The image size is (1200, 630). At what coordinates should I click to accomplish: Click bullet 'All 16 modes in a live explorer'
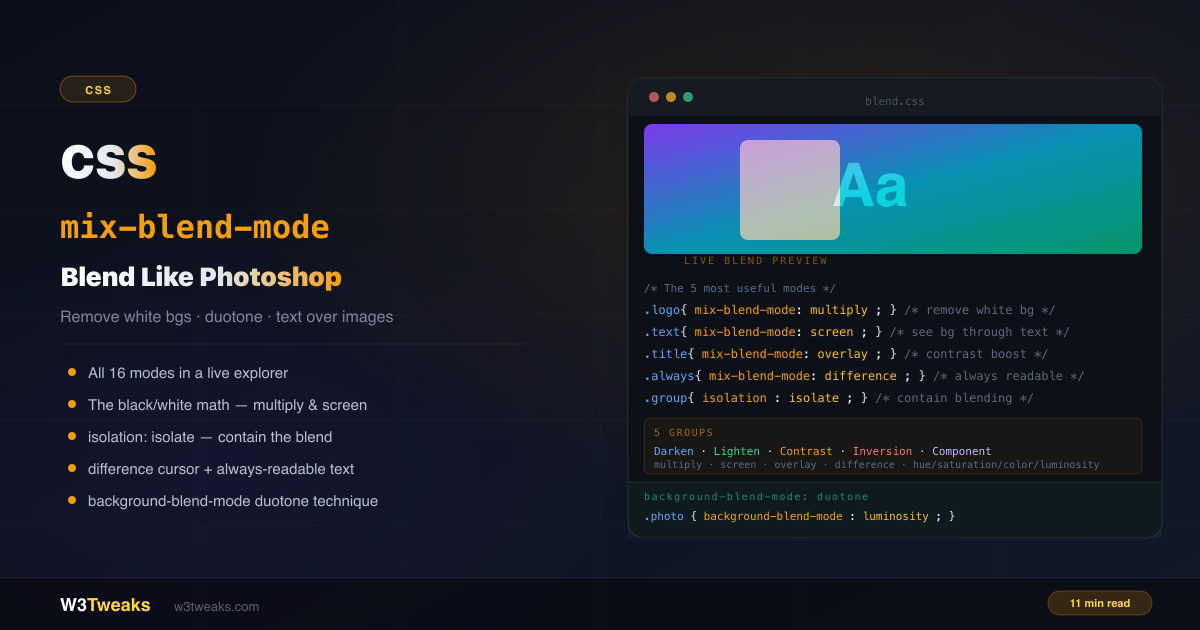click(188, 373)
